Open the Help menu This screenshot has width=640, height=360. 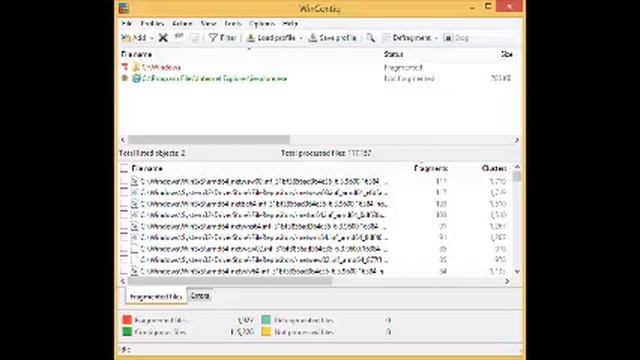click(290, 24)
